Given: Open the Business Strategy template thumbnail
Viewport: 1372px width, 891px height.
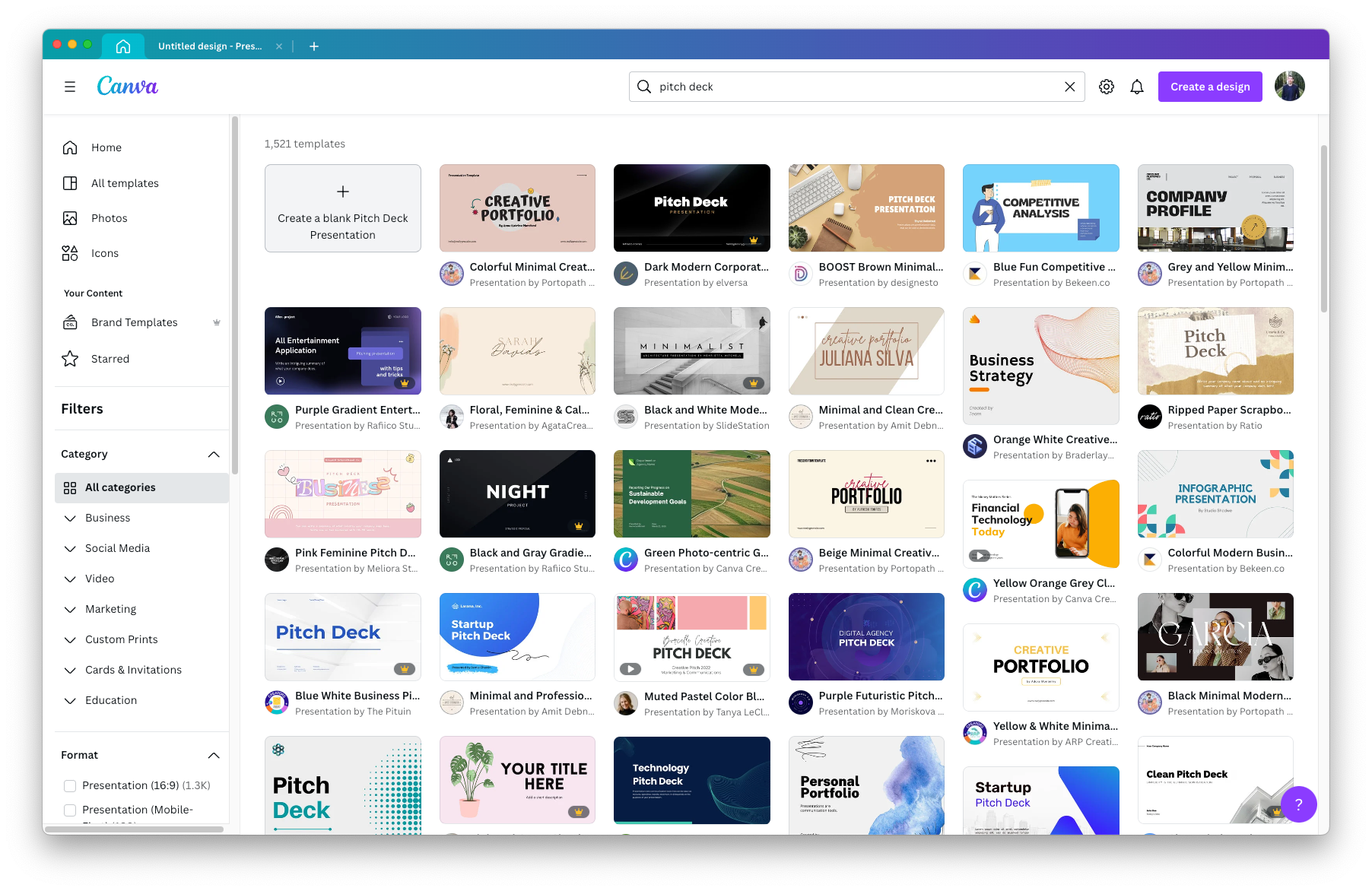Looking at the screenshot, I should [1041, 366].
